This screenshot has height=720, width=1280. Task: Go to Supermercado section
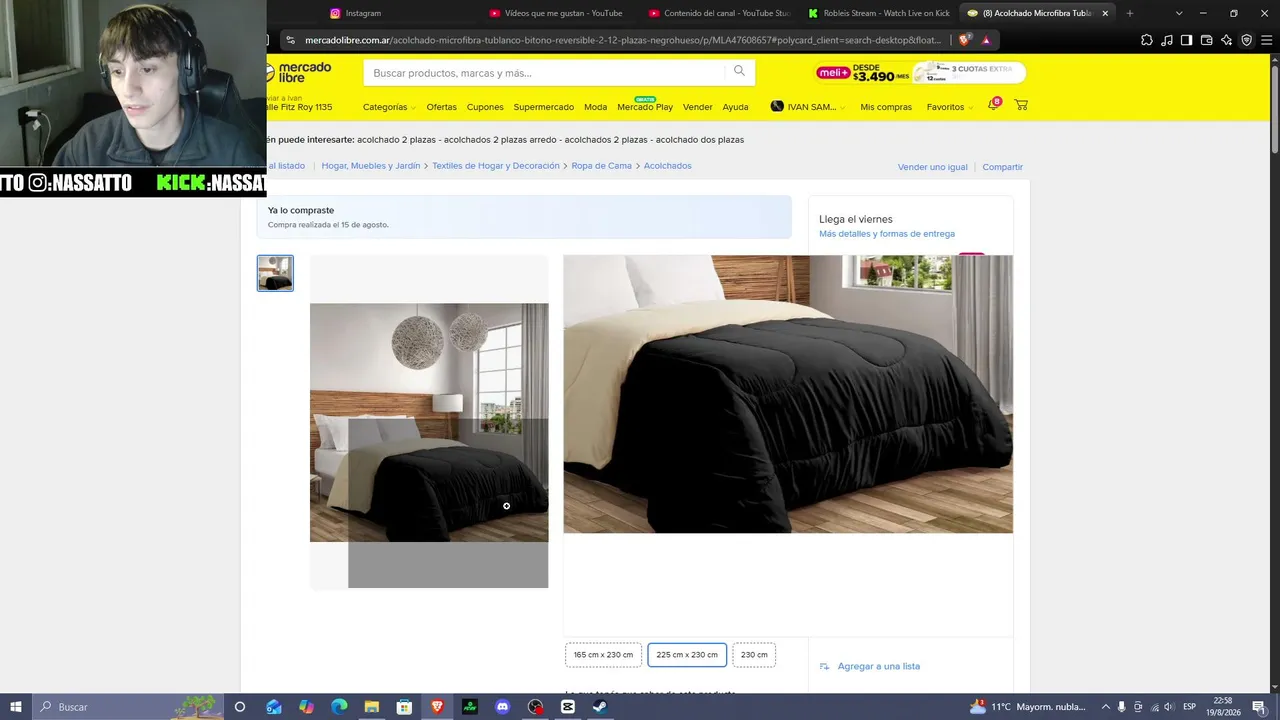tap(544, 107)
